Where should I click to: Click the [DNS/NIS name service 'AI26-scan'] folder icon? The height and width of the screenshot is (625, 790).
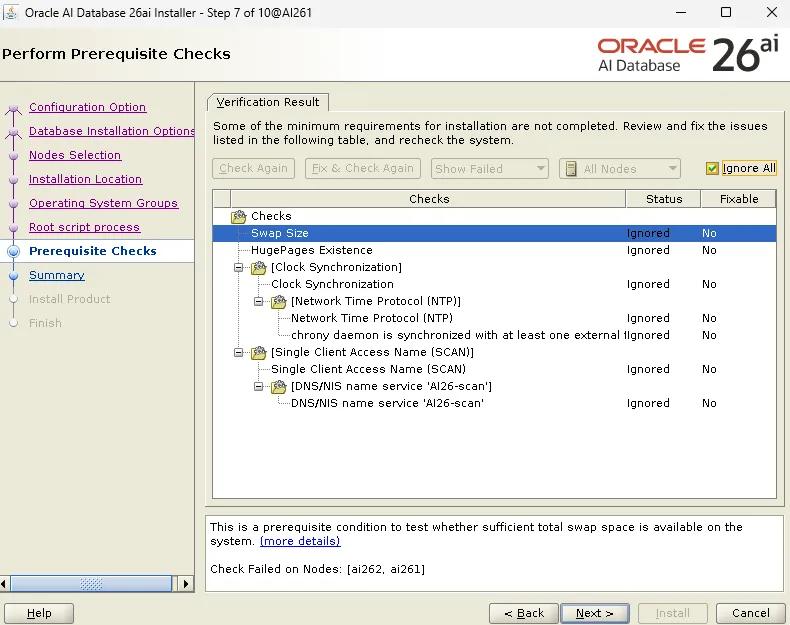click(279, 387)
